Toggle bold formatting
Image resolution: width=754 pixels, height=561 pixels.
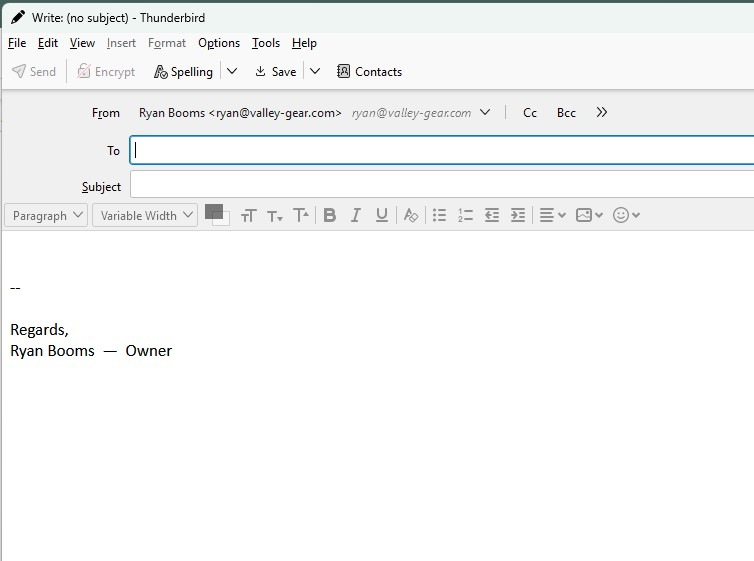330,215
